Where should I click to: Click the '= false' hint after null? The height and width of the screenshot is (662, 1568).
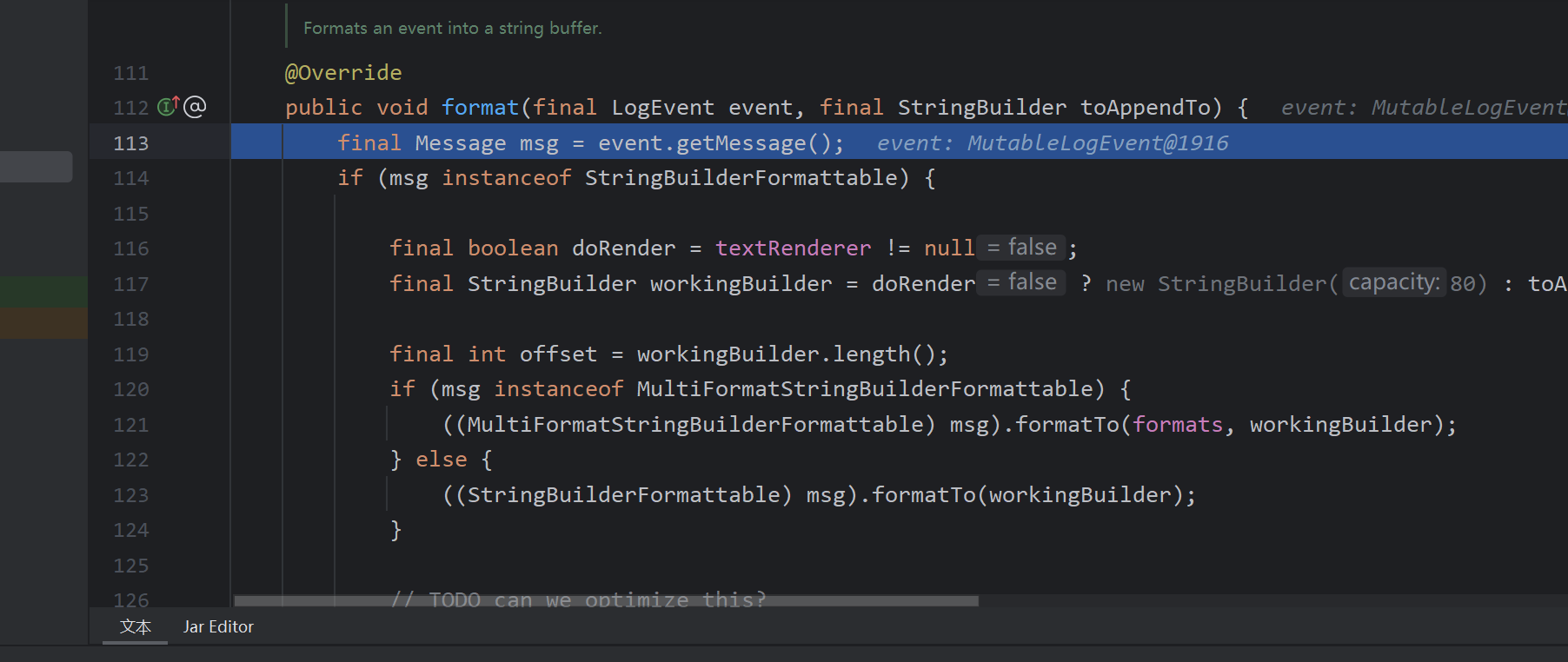point(1021,248)
